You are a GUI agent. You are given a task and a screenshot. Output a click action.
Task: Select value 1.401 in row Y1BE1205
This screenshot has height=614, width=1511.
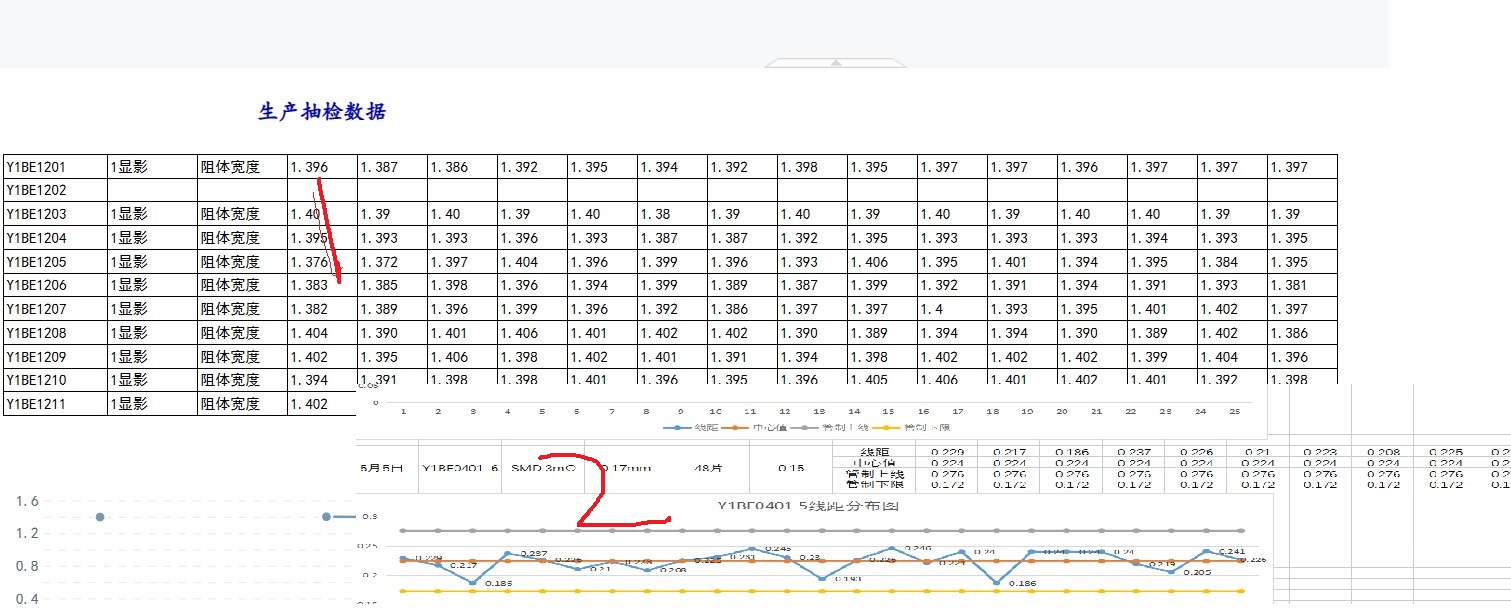tap(1009, 262)
